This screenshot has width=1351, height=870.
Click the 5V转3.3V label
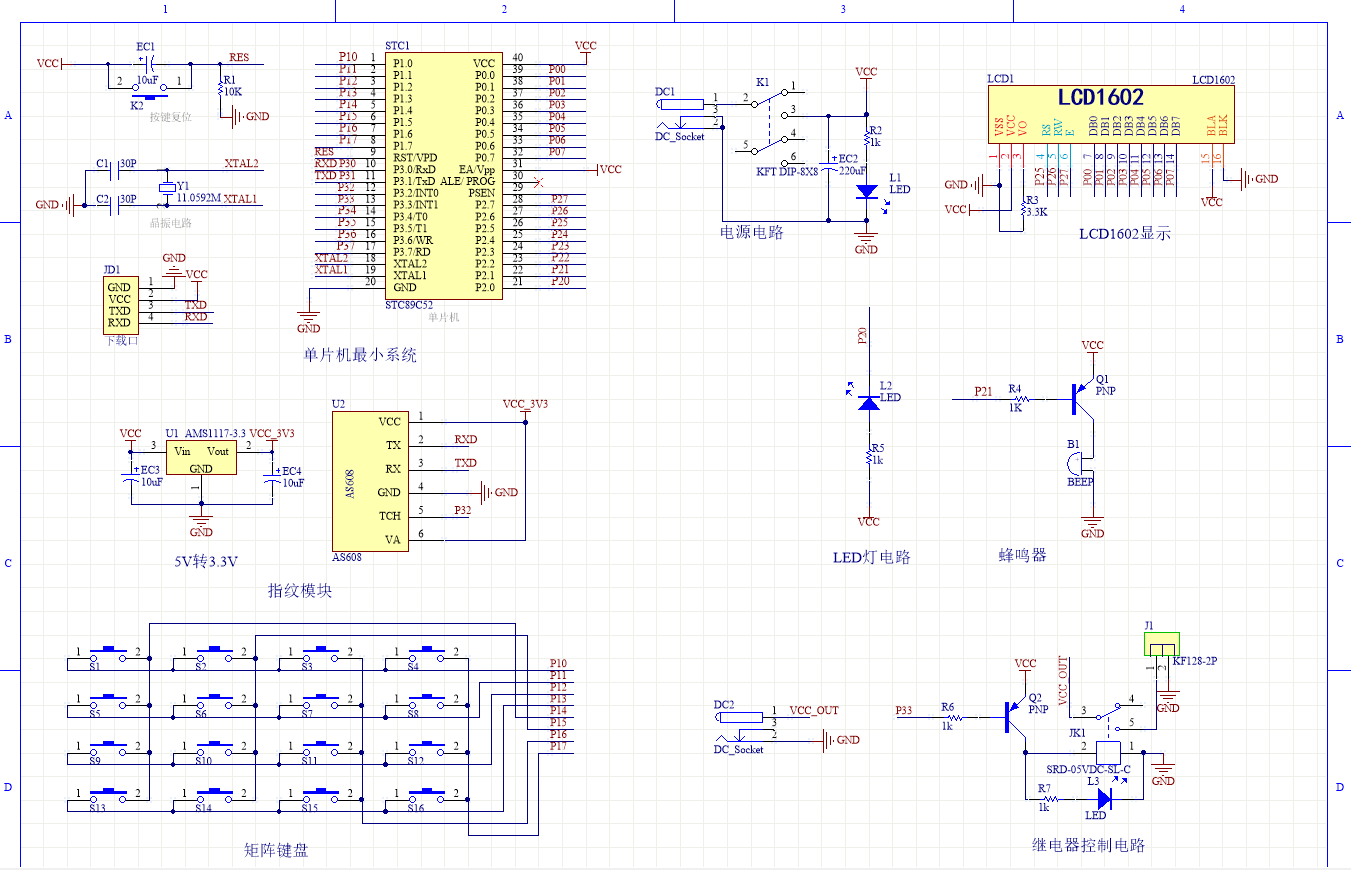pyautogui.click(x=205, y=561)
